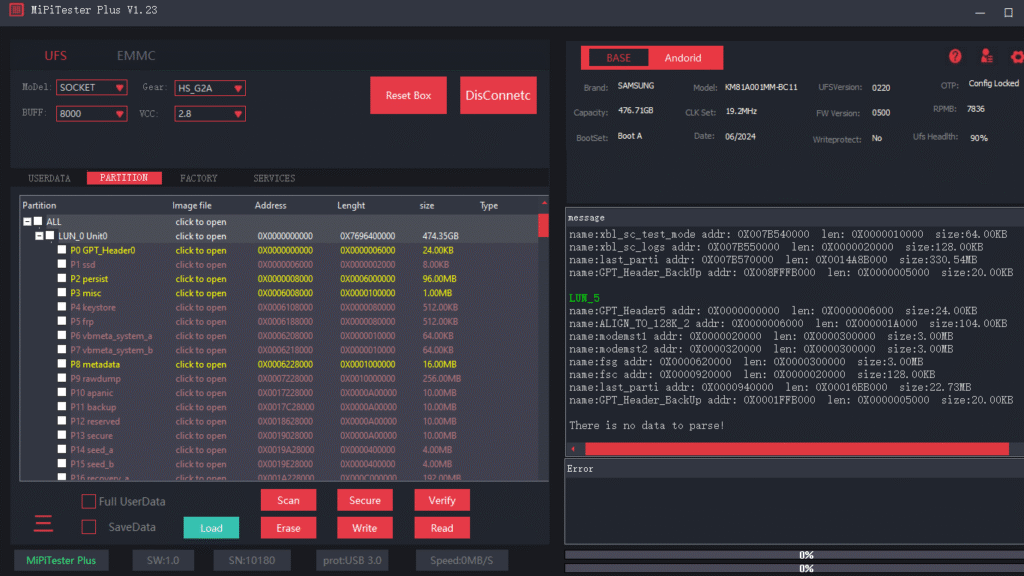1024x576 pixels.
Task: Click the partition list vertical scrollbar thumb
Action: click(543, 225)
